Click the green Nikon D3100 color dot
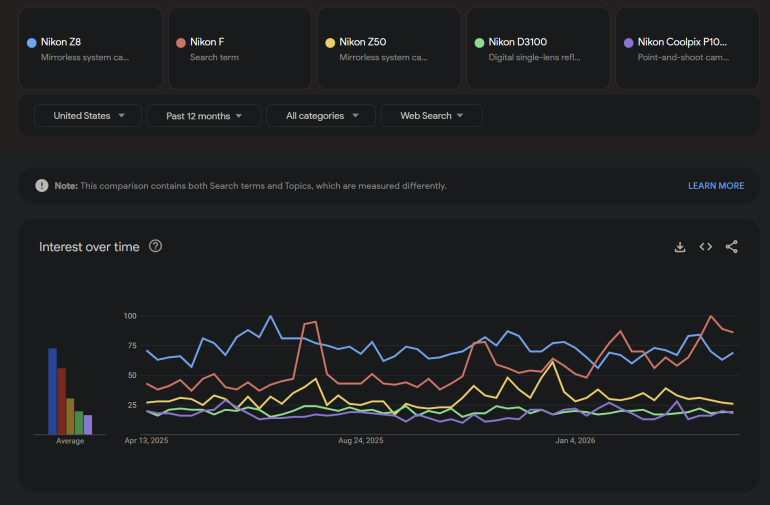This screenshot has width=770, height=505. coord(479,43)
